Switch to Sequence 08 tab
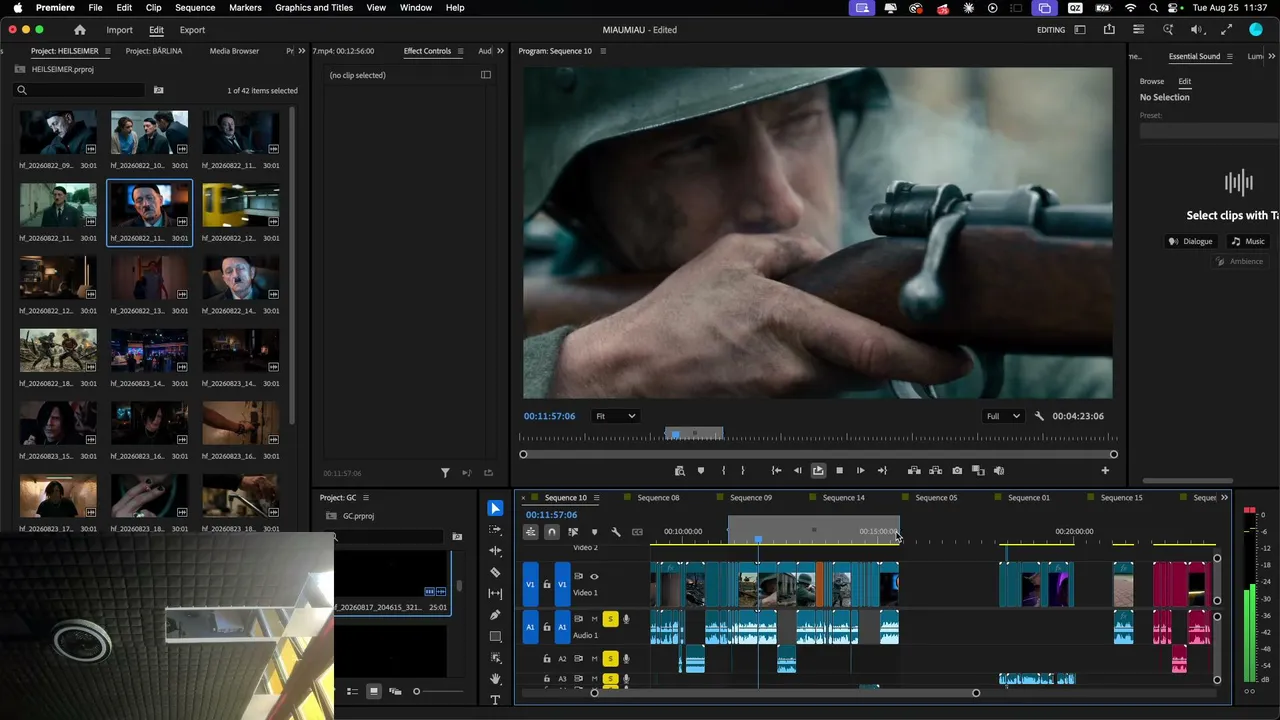 coord(658,498)
